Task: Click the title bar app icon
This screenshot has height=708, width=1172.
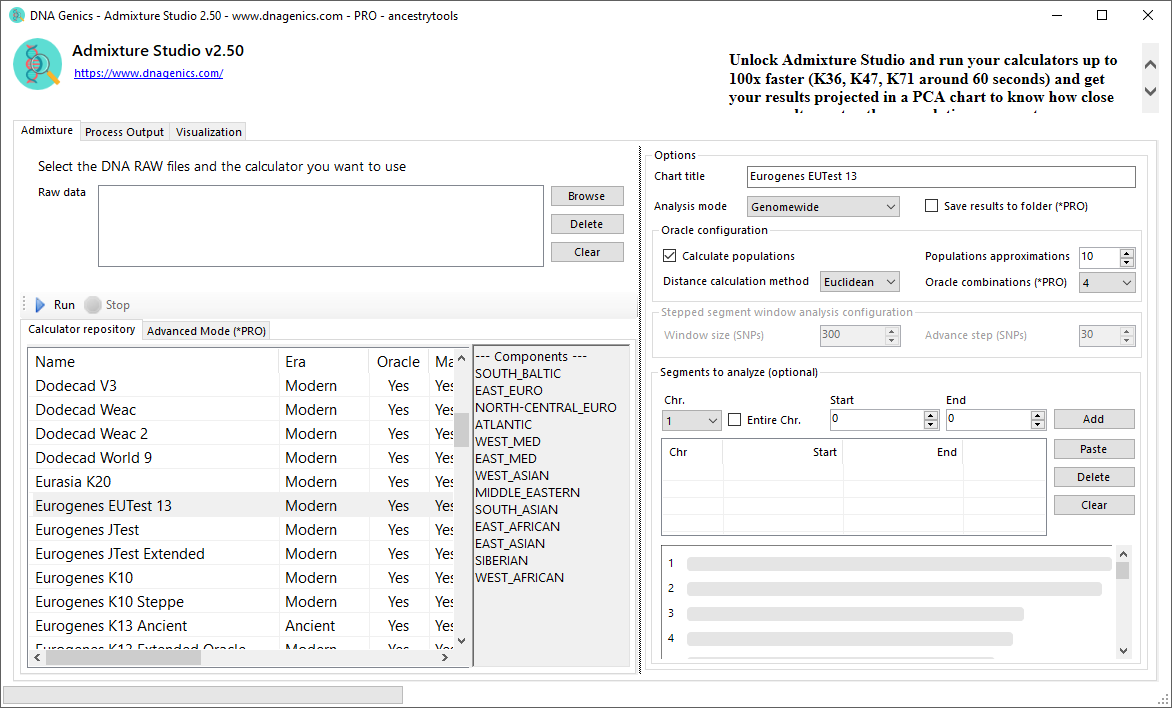Action: click(16, 15)
